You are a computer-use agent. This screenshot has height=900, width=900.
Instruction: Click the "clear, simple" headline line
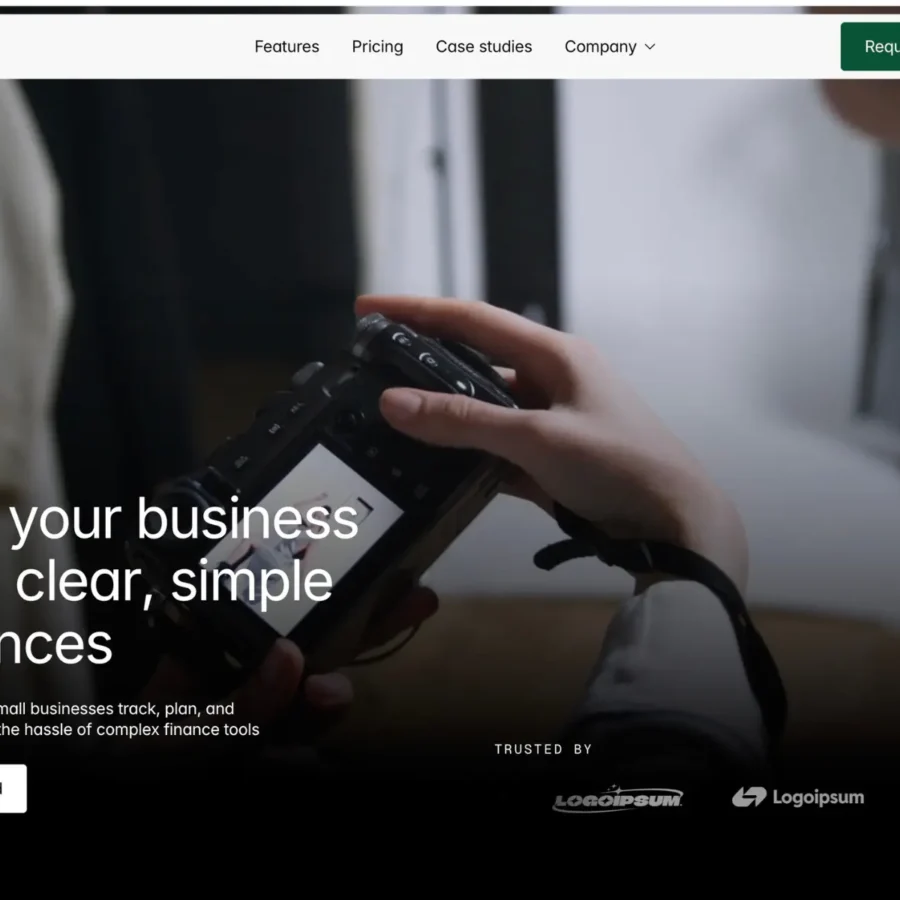pos(174,582)
